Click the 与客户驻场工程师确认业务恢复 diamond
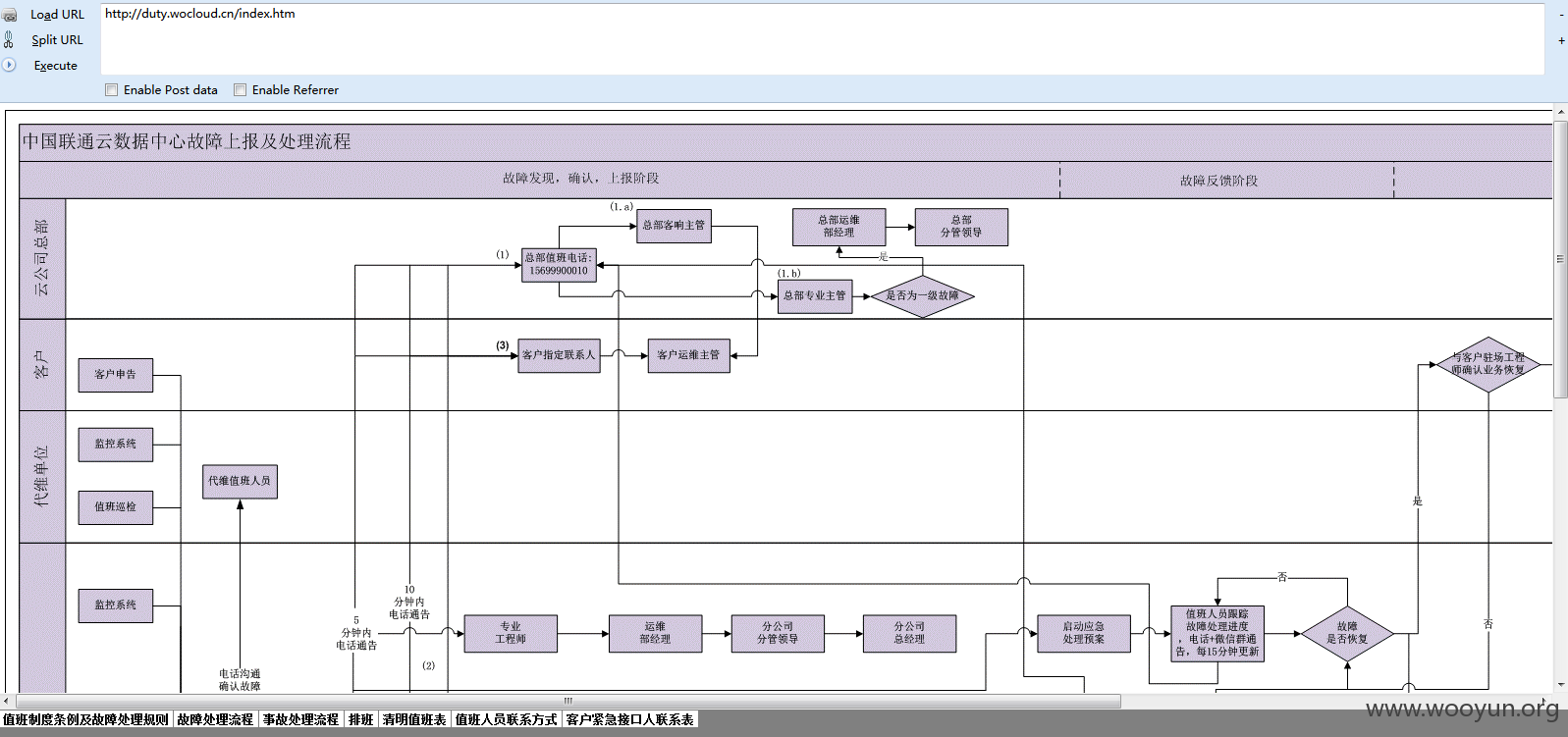The width and height of the screenshot is (1568, 737). point(1488,364)
